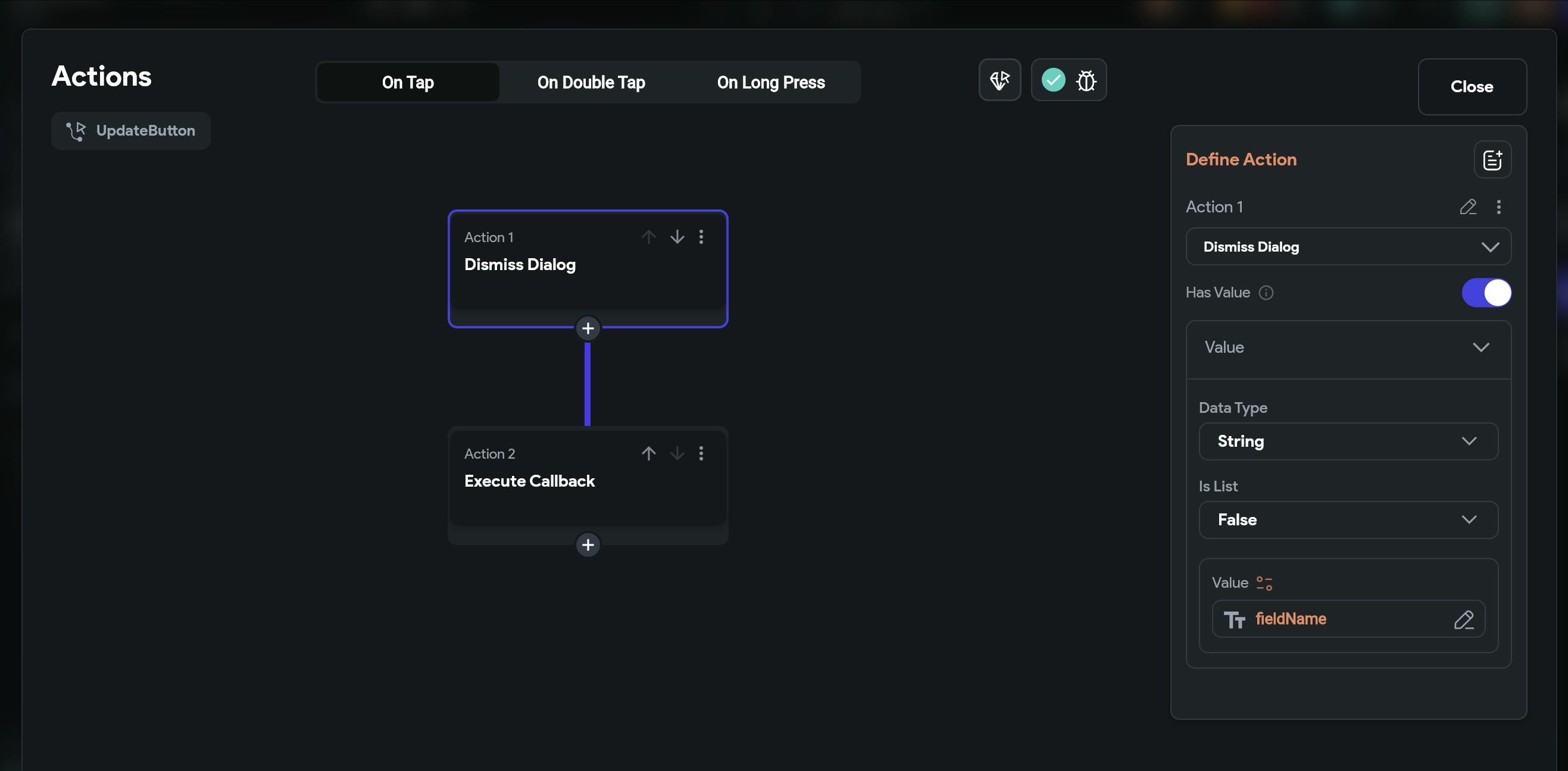Click the debug bug icon

[1086, 80]
